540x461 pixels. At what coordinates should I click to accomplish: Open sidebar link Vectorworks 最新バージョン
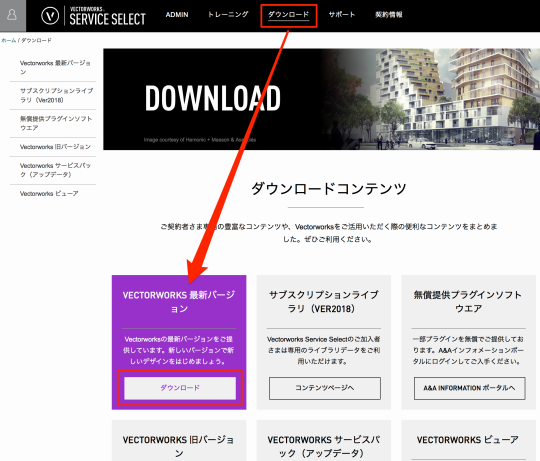(x=55, y=67)
